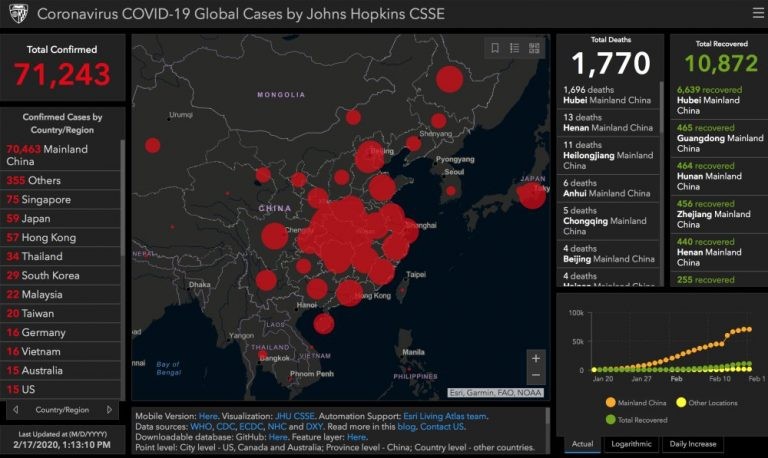
Task: Click the bookmarks icon on the map
Action: point(494,47)
